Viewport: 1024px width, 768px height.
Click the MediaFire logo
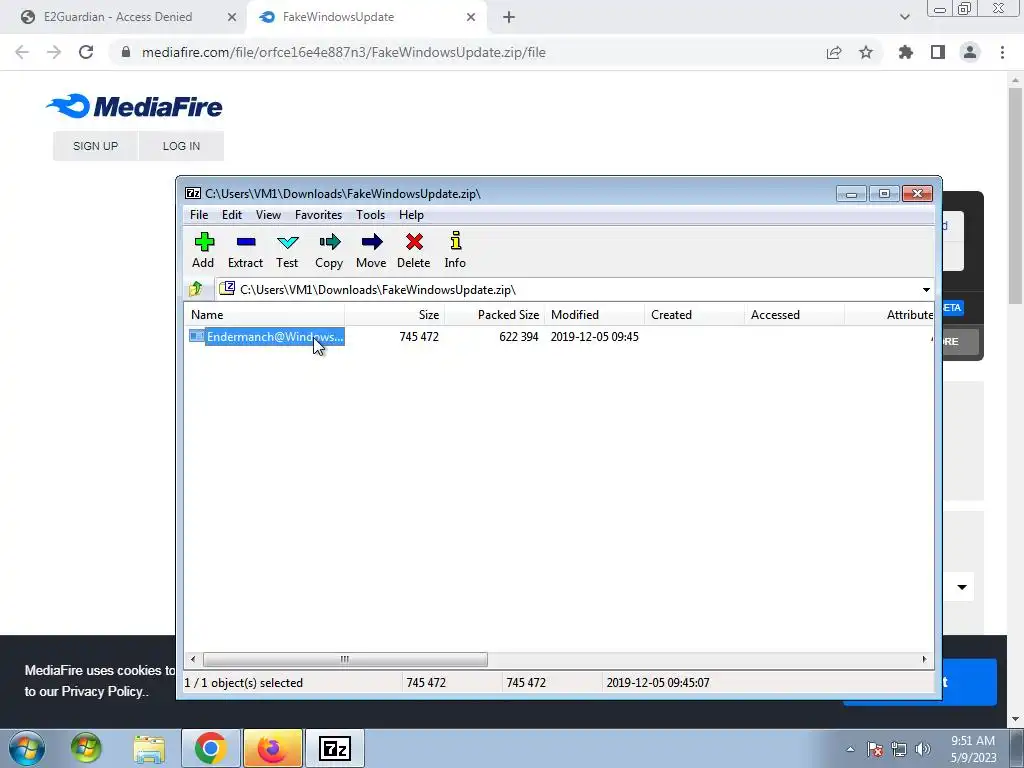coord(134,106)
